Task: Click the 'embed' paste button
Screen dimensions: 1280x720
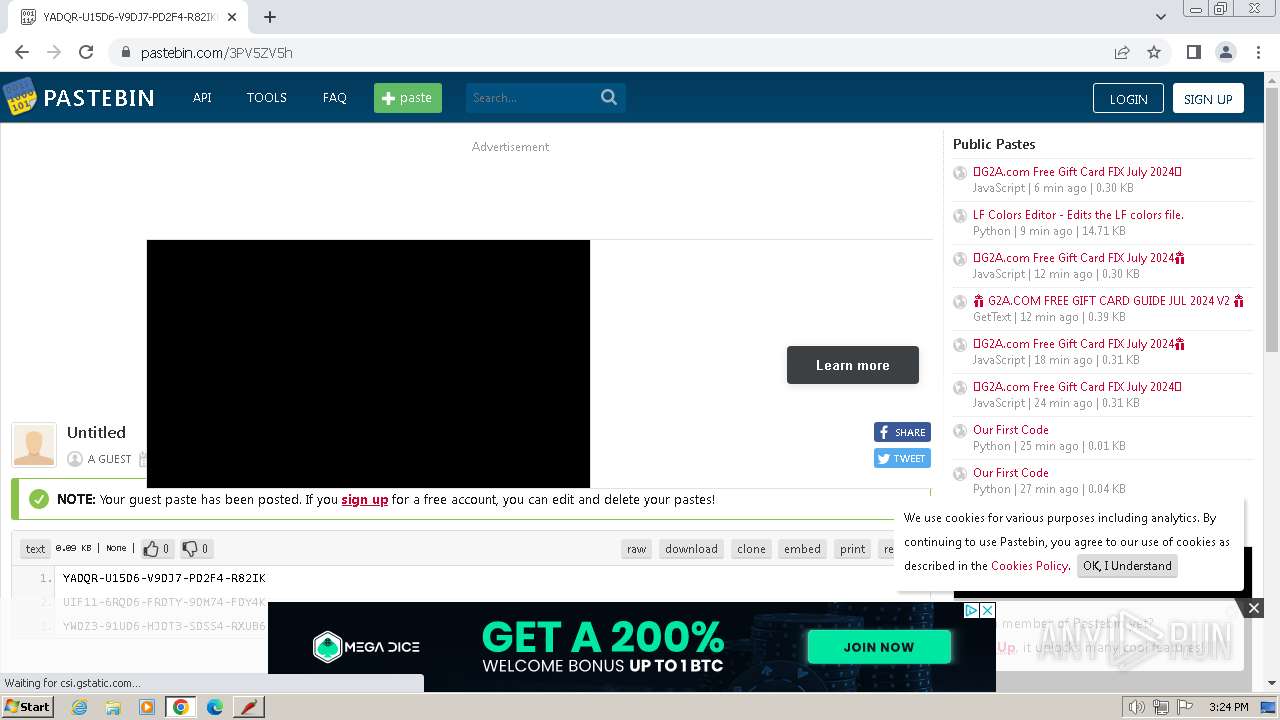Action: point(802,548)
